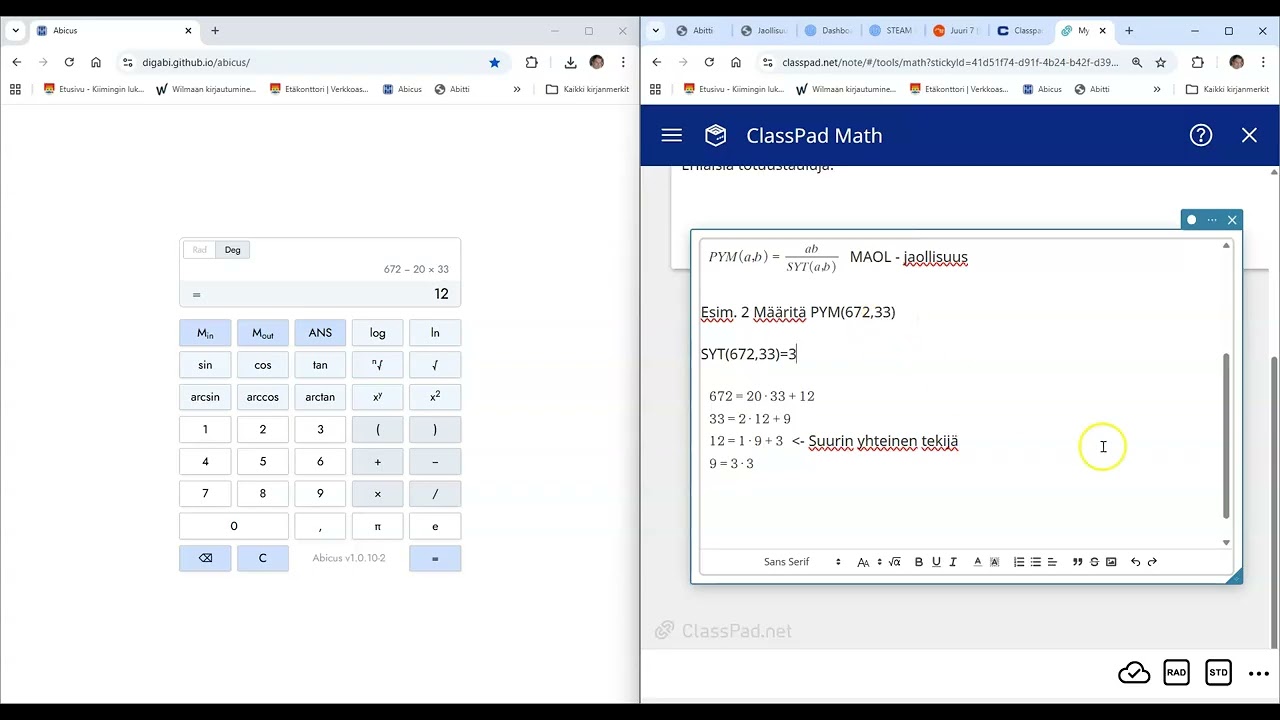Image resolution: width=1280 pixels, height=720 pixels.
Task: Open new tab in ClassPad browser window
Action: click(x=1129, y=31)
